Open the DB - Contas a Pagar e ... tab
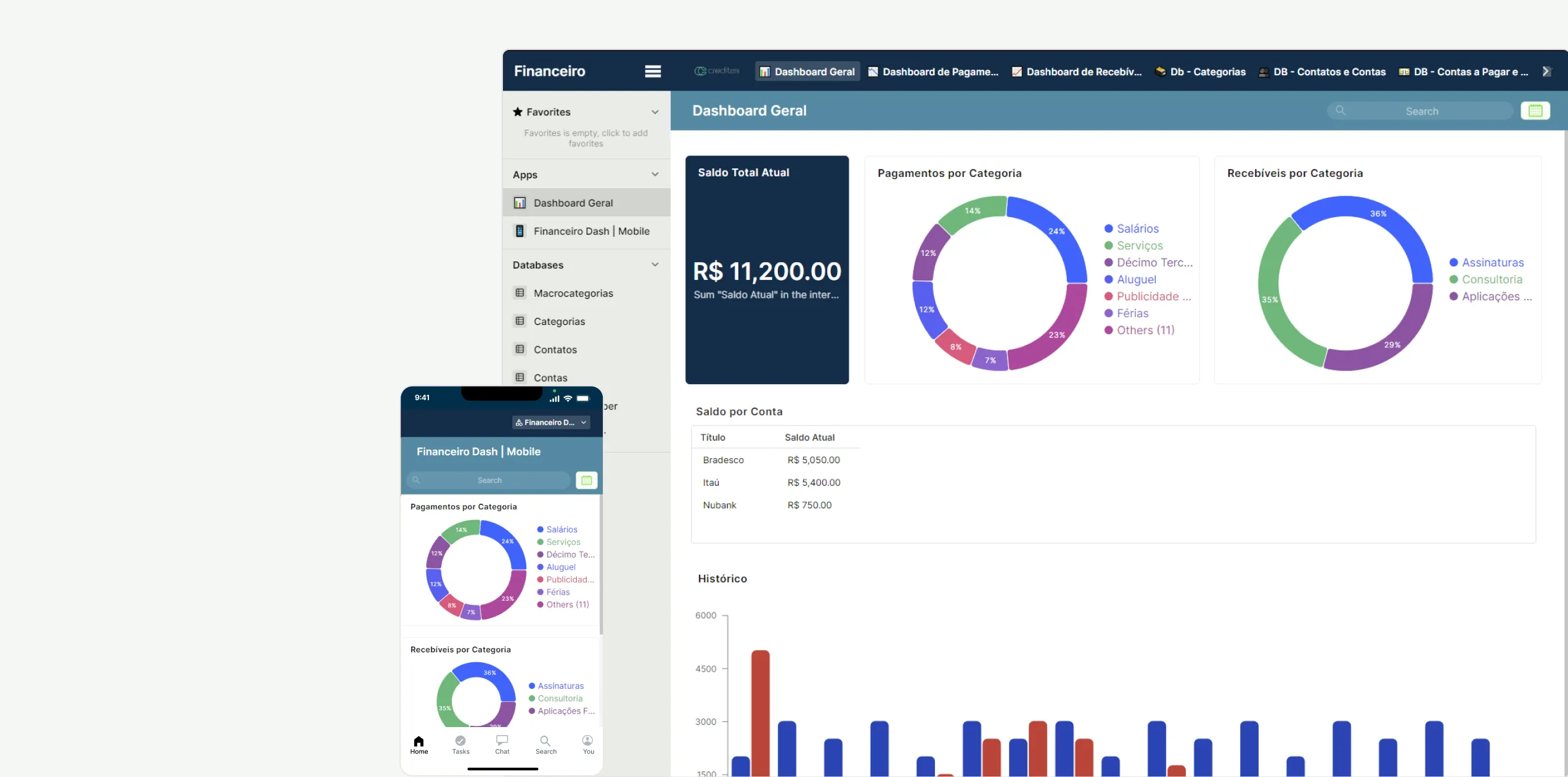Image resolution: width=1568 pixels, height=777 pixels. tap(1463, 72)
